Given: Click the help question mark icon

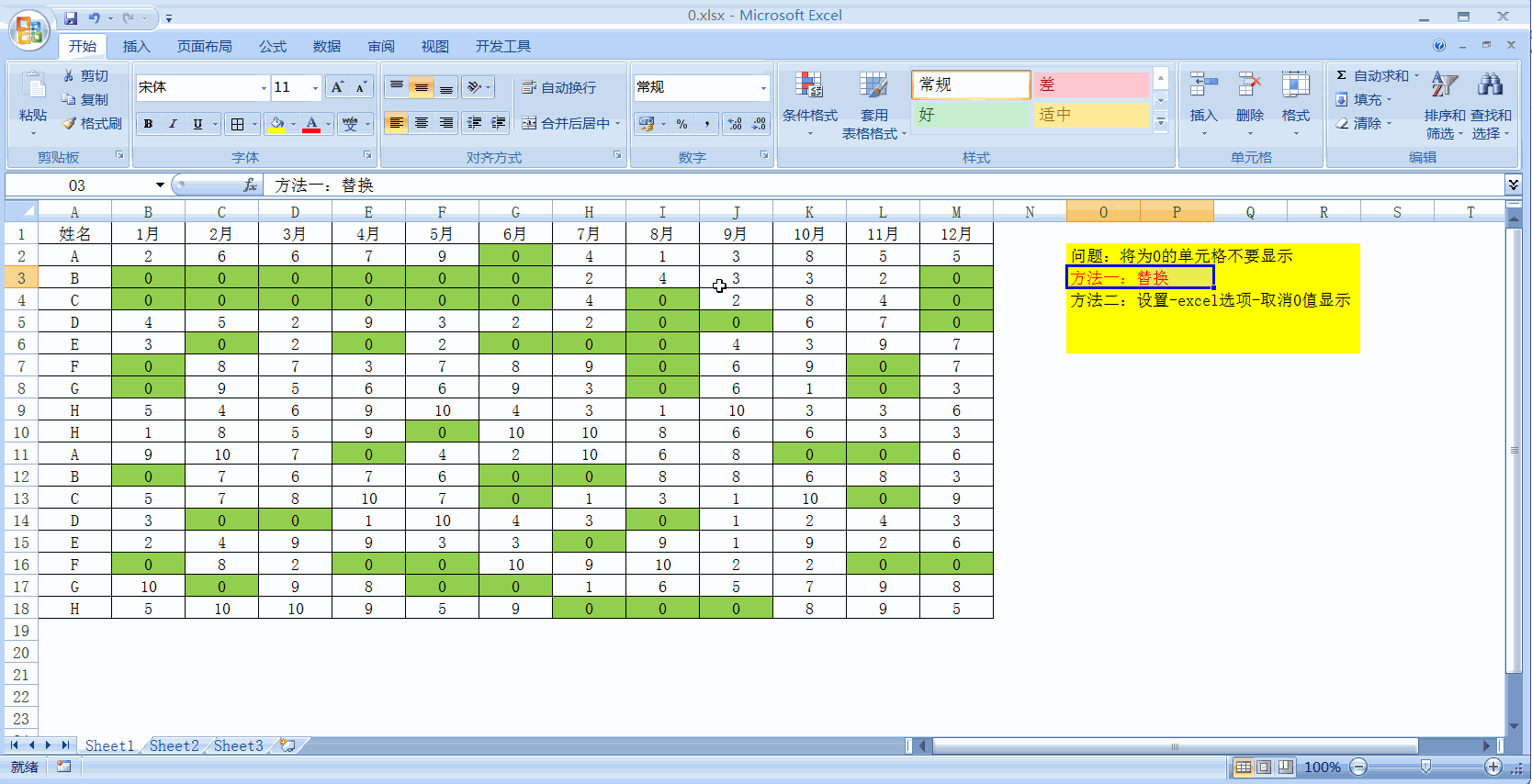Looking at the screenshot, I should point(1439,46).
